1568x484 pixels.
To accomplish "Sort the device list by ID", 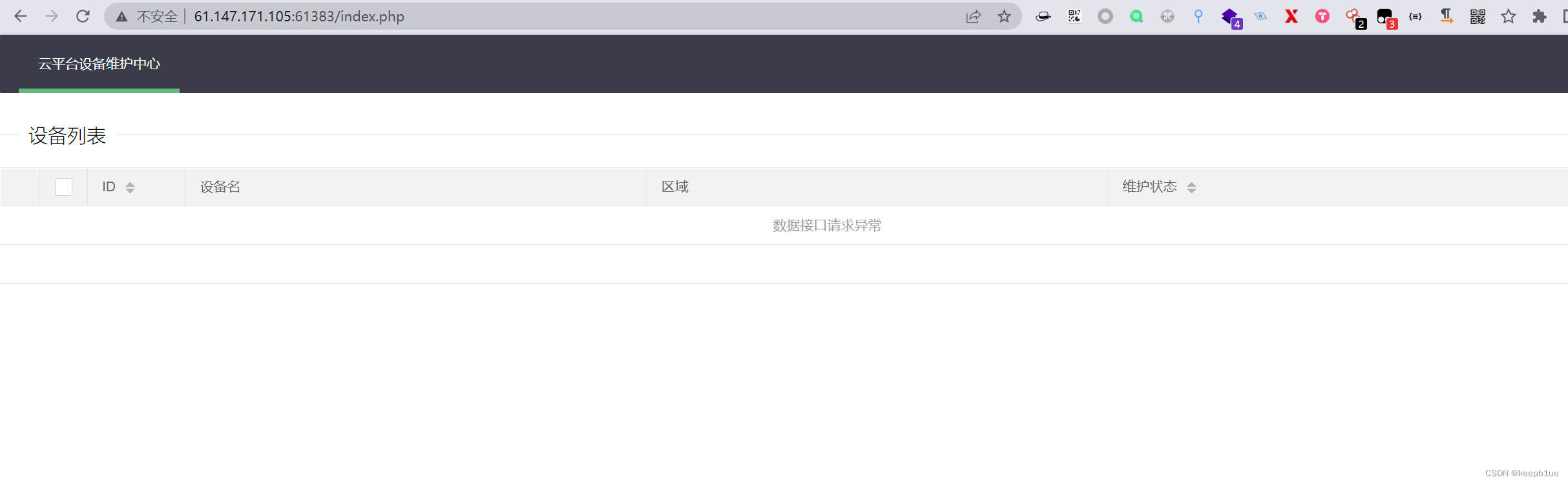I will (130, 187).
